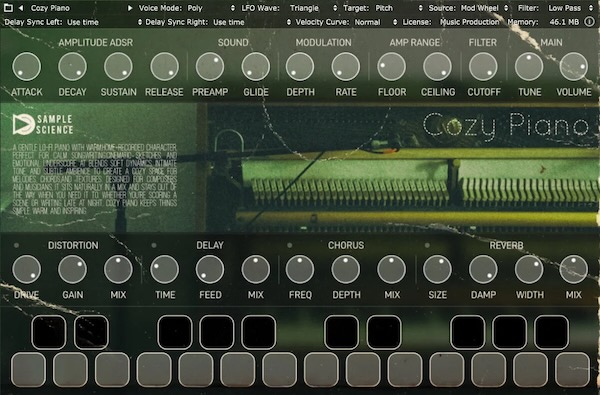Click the Reverb Size knob
Viewport: 600px width, 395px height.
pos(437,269)
